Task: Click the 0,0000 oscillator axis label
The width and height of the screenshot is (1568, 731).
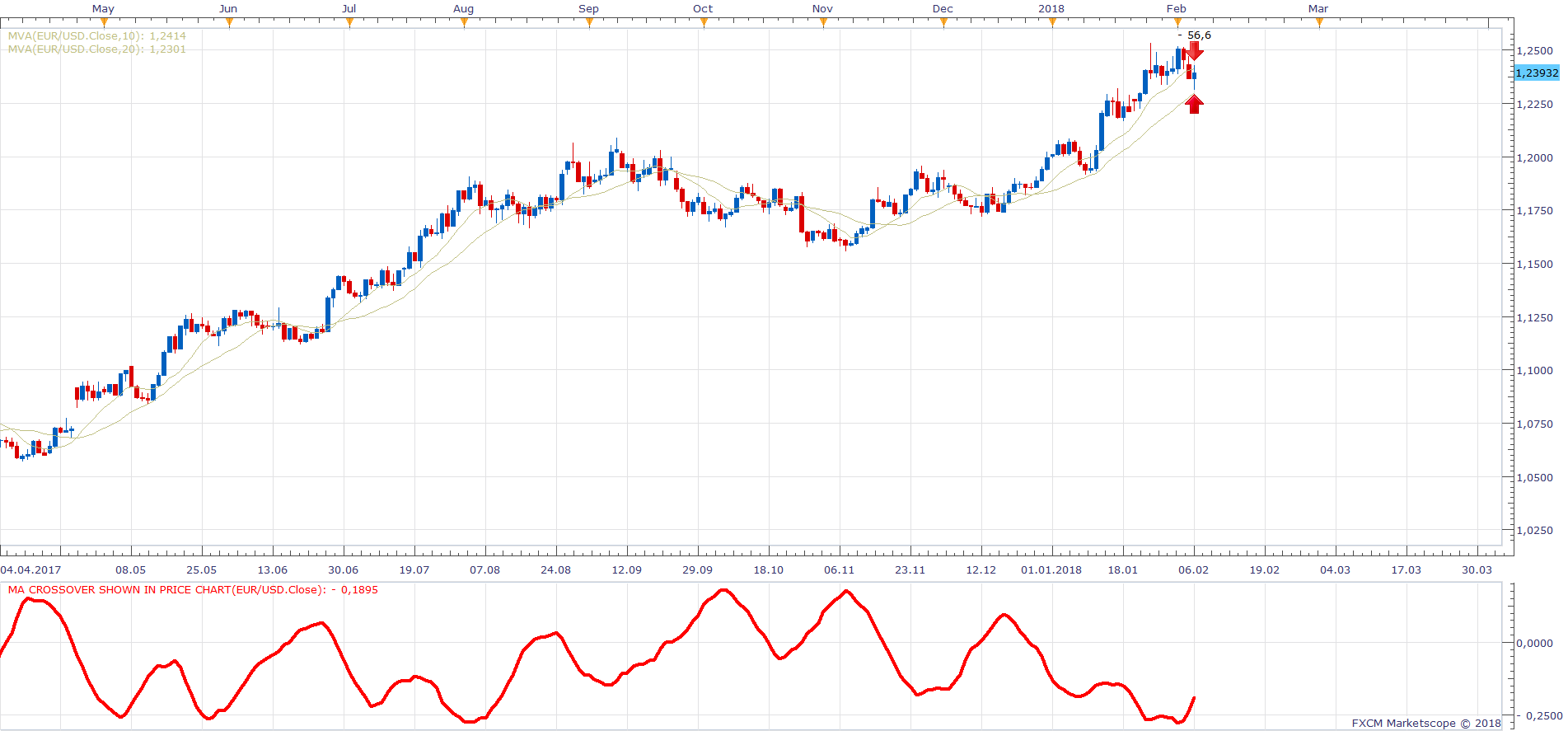Action: [x=1535, y=644]
